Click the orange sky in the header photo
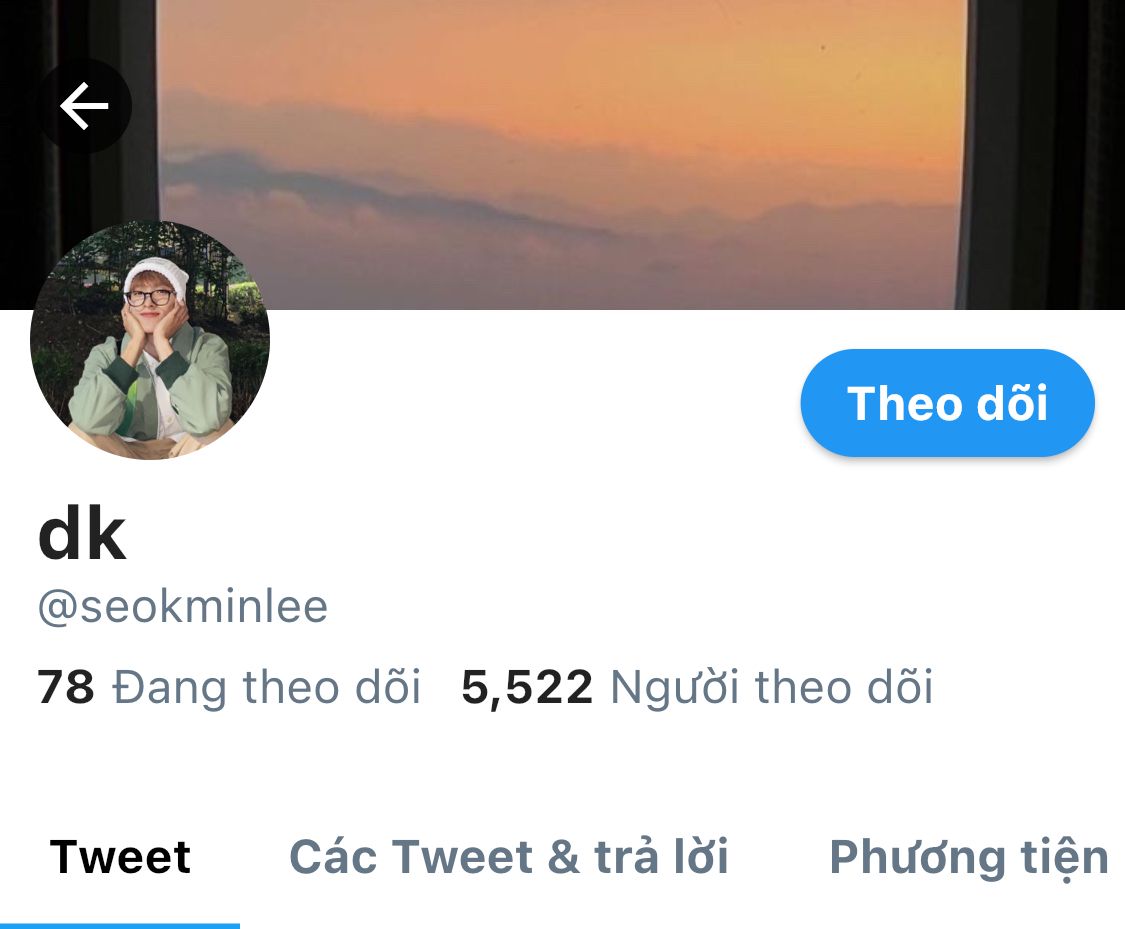This screenshot has width=1125, height=929. [560, 57]
